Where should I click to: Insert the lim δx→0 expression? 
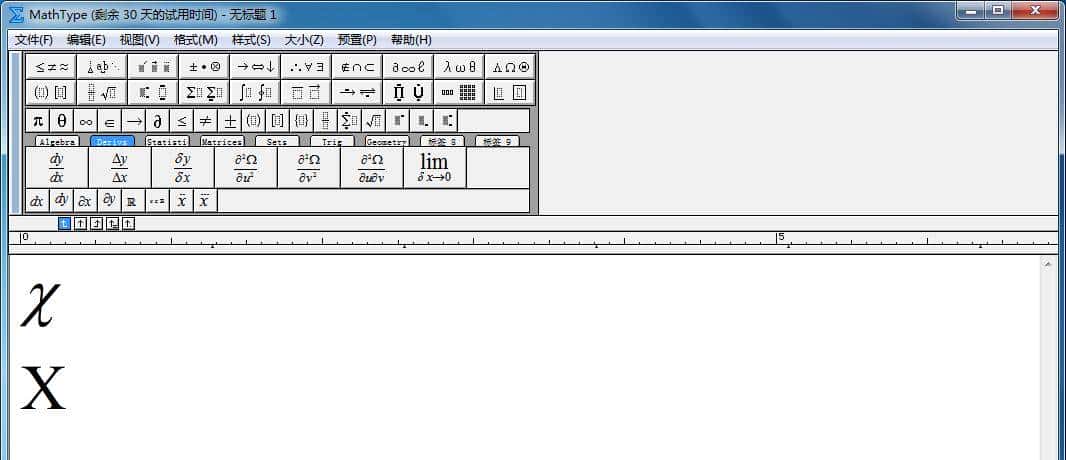pos(434,168)
